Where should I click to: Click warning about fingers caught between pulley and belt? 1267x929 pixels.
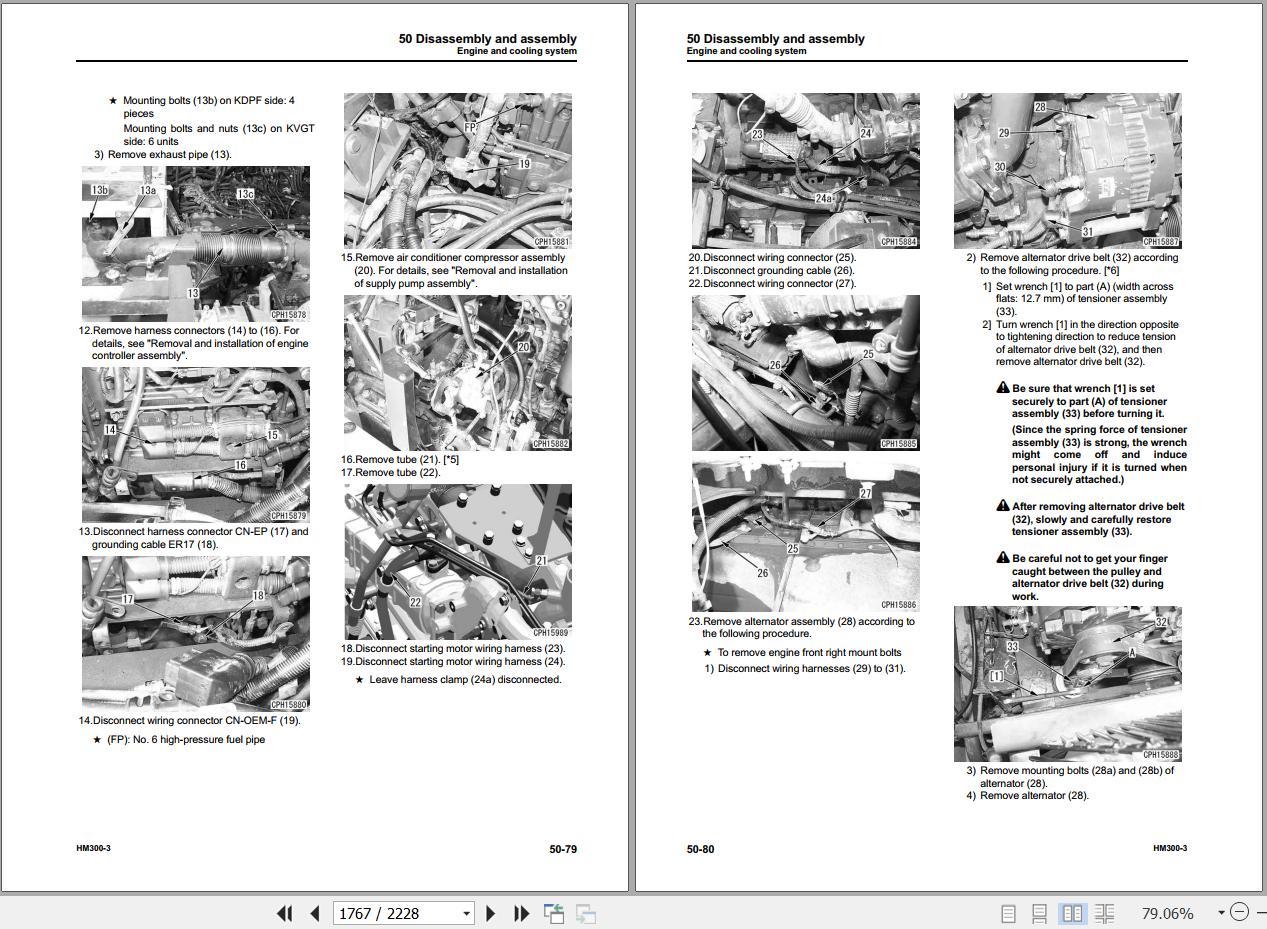pyautogui.click(x=1087, y=577)
